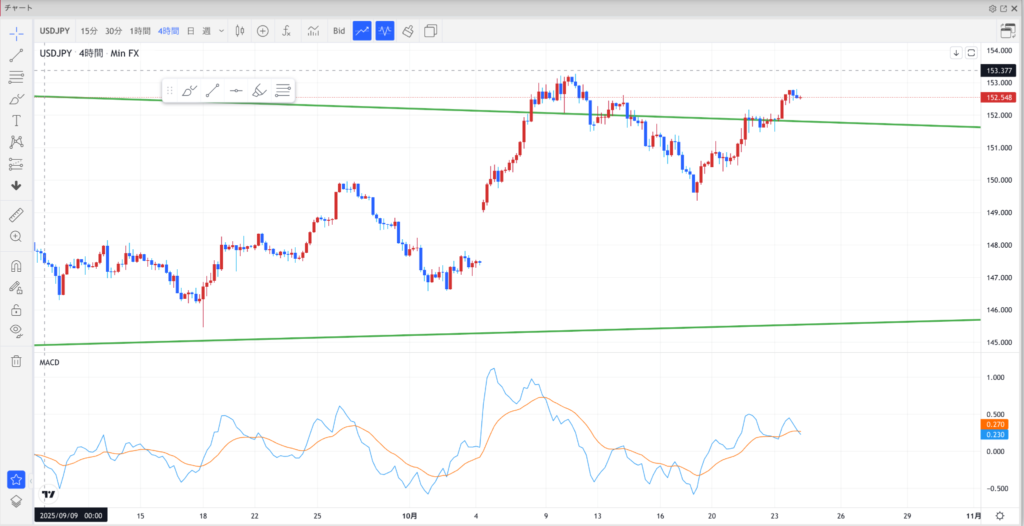
Task: Select the trend line drawing tool
Action: 16,56
